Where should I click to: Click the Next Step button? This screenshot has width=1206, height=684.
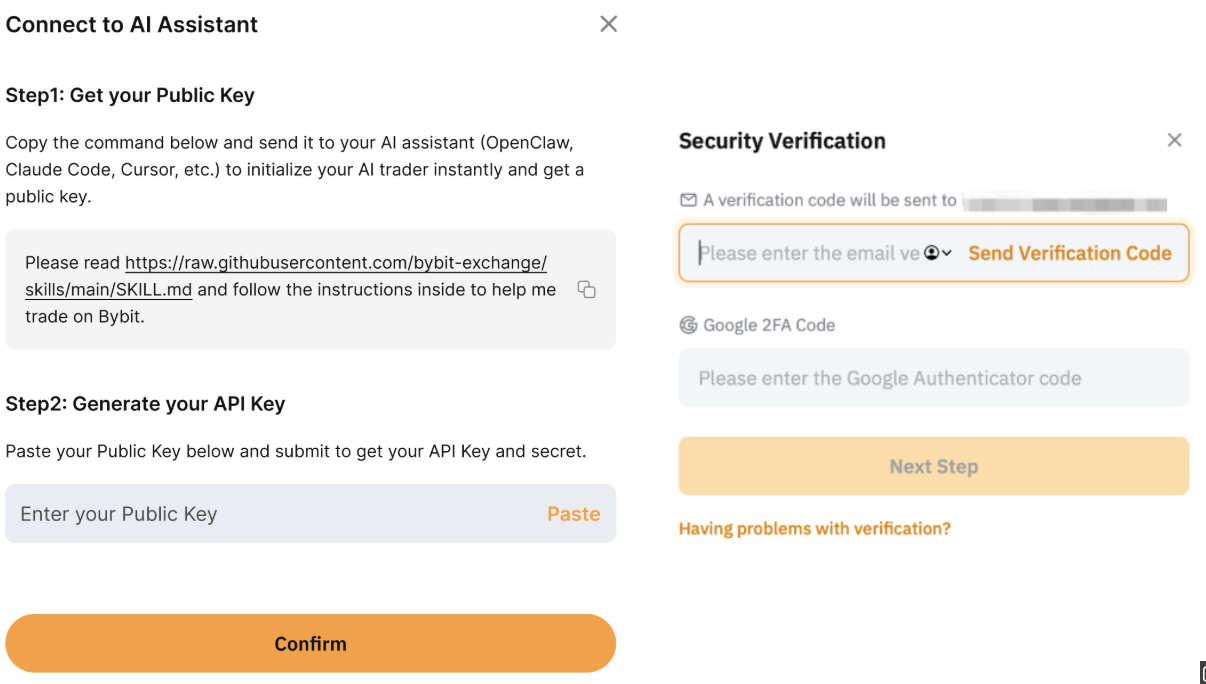tap(934, 466)
